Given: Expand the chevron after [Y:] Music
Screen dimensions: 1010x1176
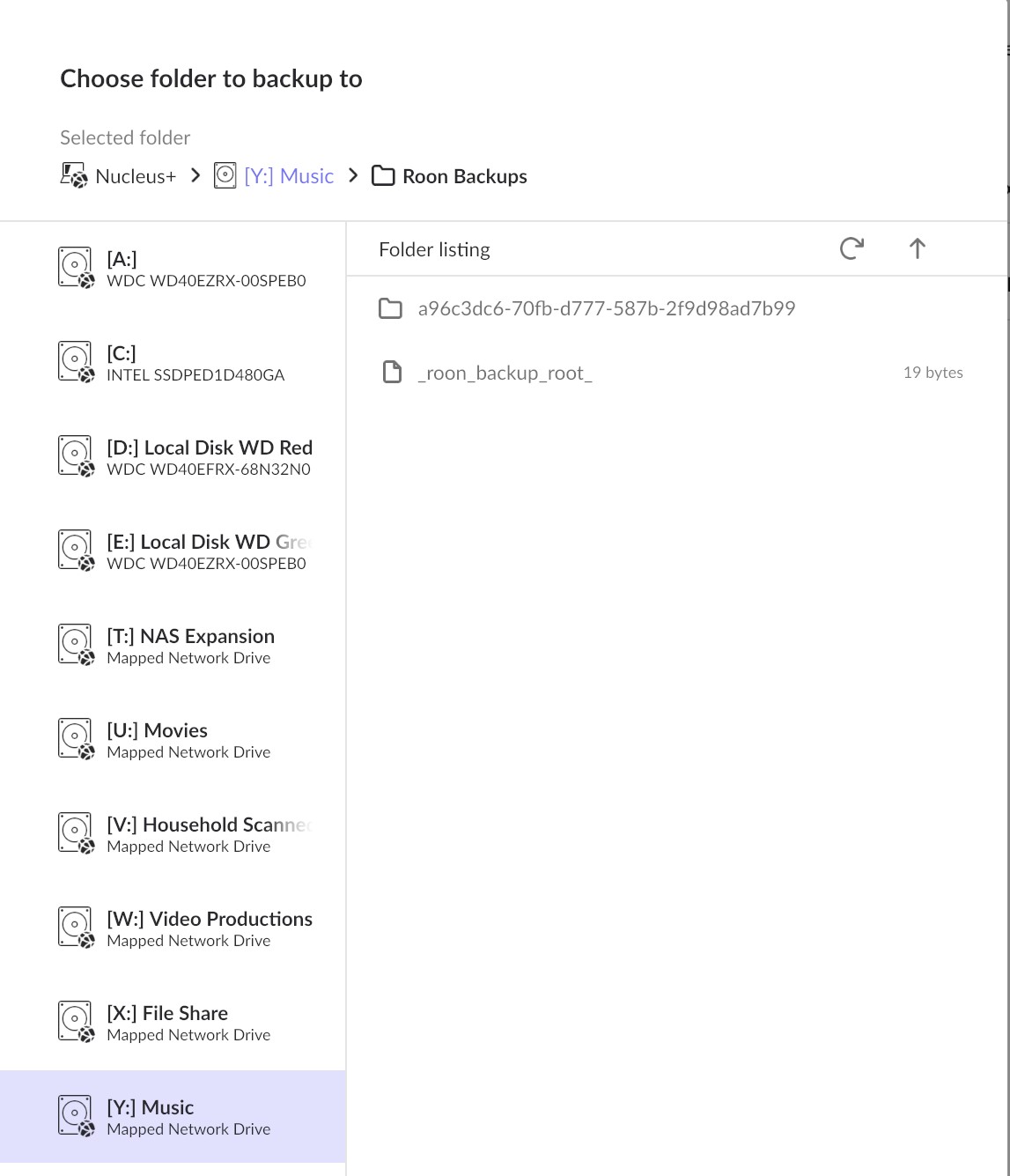Looking at the screenshot, I should [353, 176].
